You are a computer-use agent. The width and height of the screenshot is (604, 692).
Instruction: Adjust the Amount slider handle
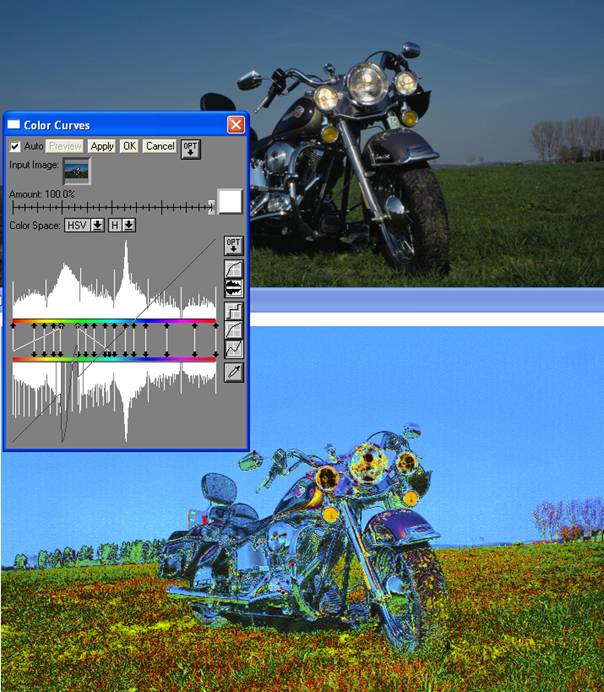pyautogui.click(x=212, y=207)
